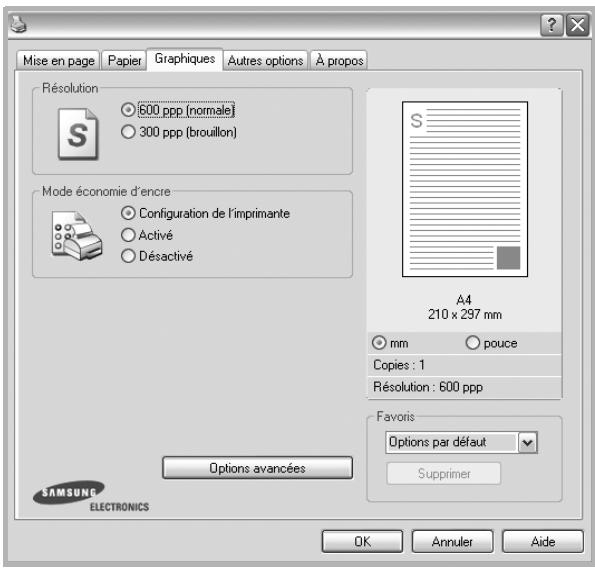Click the 'Résolution : 600 ppp' text
This screenshot has width=595, height=570.
click(x=428, y=387)
